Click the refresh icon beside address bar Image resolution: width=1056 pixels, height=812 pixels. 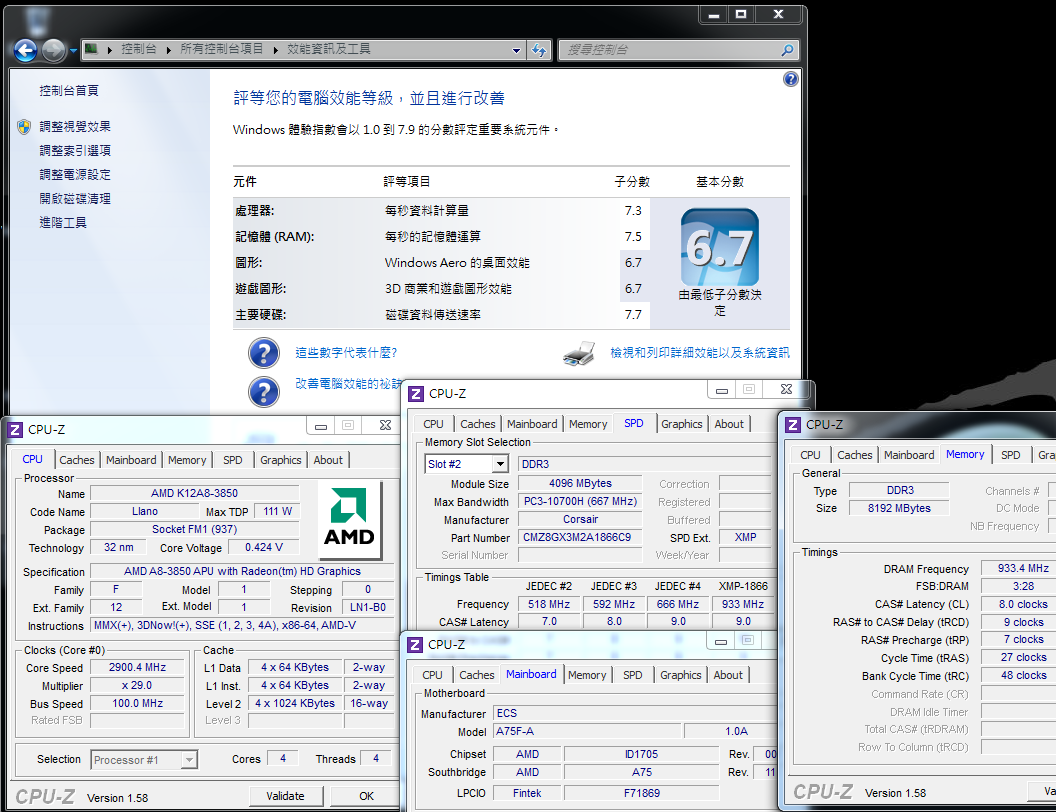point(539,50)
